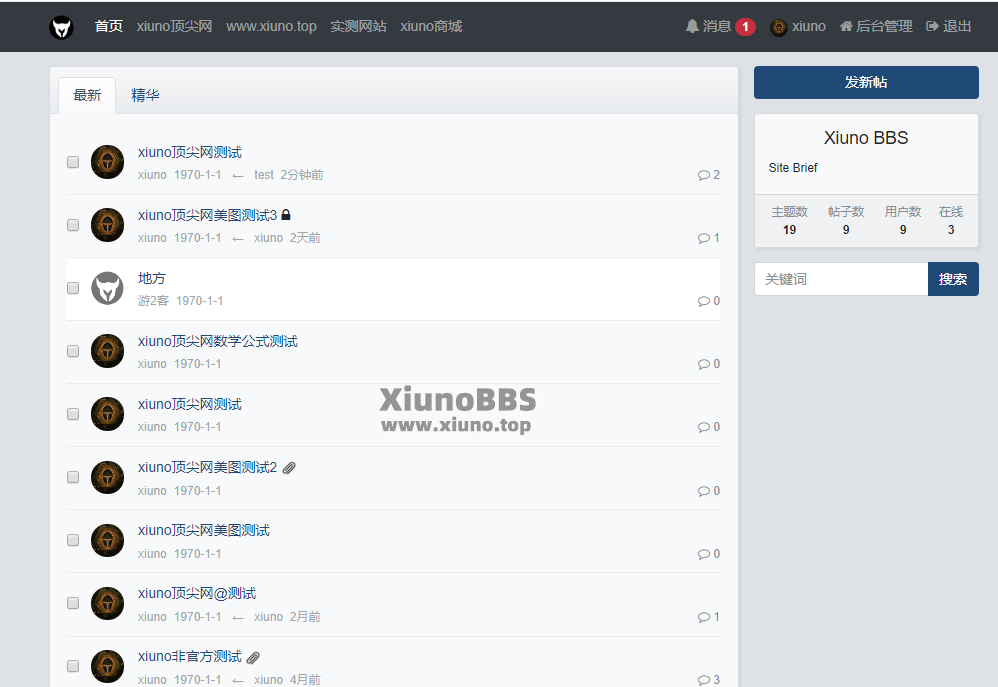
Task: Open avatar of xiuno顶尖网美图测试3 thread
Action: [108, 225]
